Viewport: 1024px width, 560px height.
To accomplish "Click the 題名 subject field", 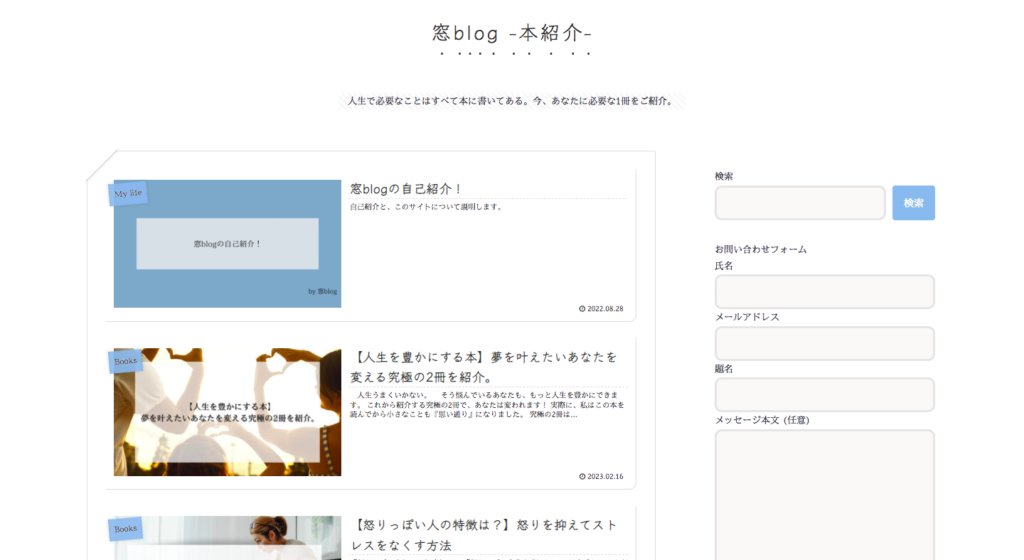I will (x=824, y=395).
